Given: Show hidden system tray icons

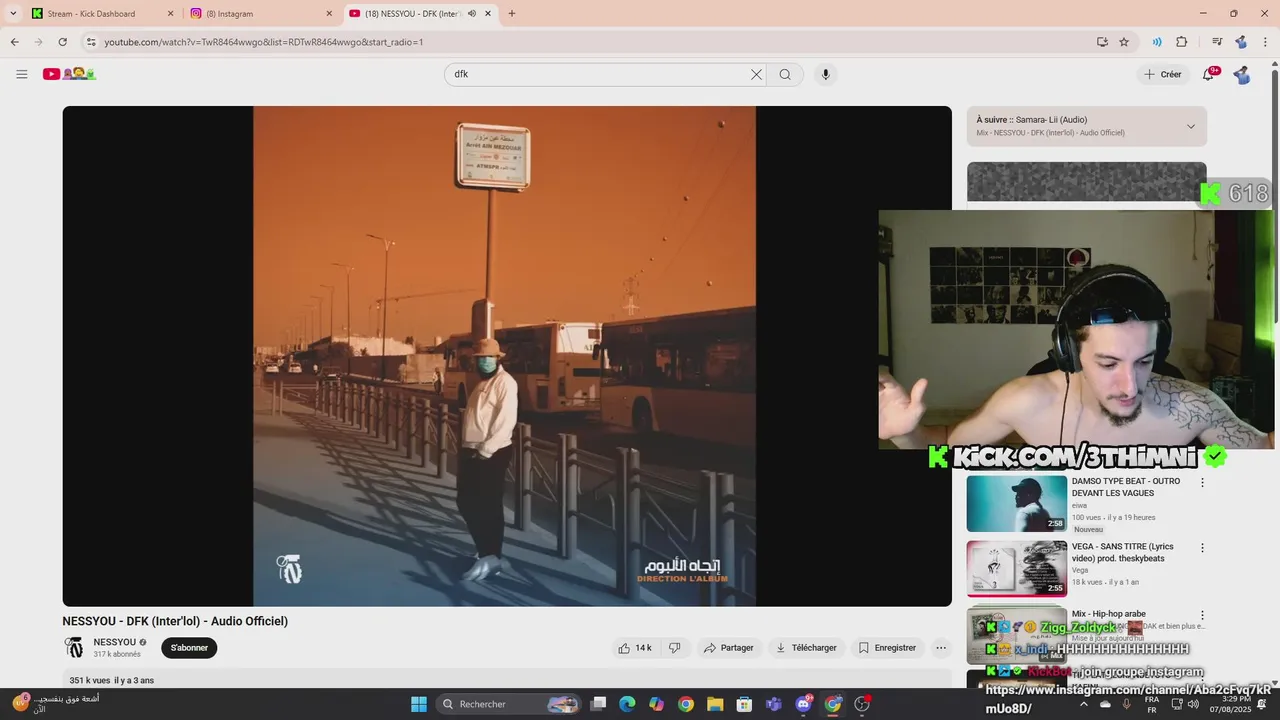Looking at the screenshot, I should pos(1084,704).
